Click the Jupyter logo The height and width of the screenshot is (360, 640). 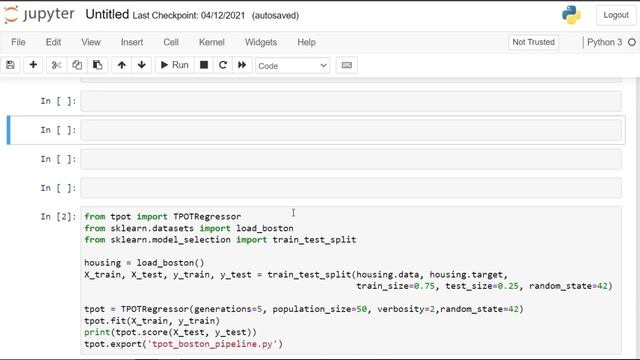[39, 15]
